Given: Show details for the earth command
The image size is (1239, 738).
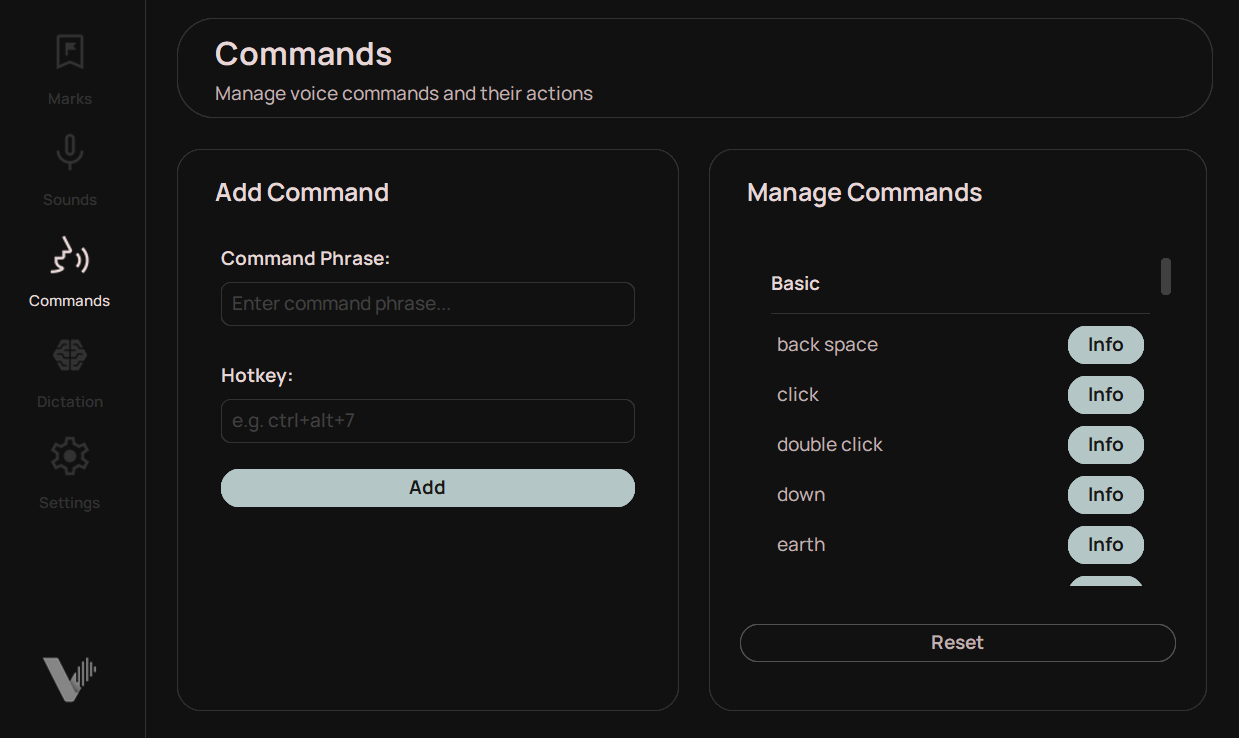Looking at the screenshot, I should 1105,544.
